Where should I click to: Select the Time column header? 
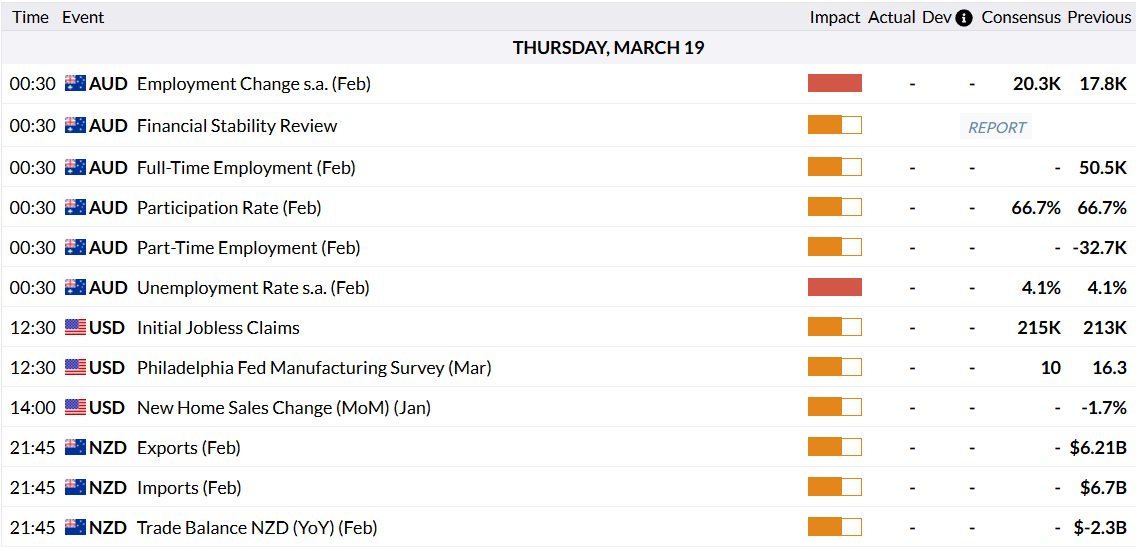30,18
